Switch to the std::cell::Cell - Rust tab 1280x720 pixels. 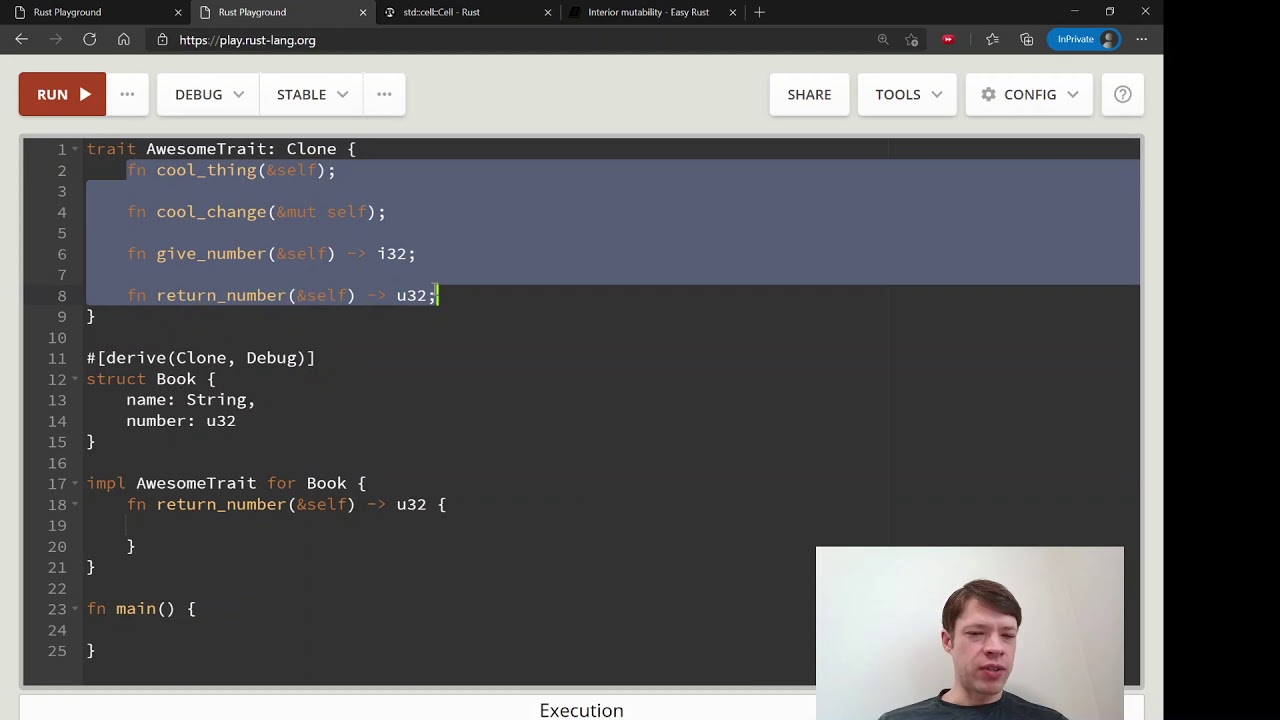(465, 12)
